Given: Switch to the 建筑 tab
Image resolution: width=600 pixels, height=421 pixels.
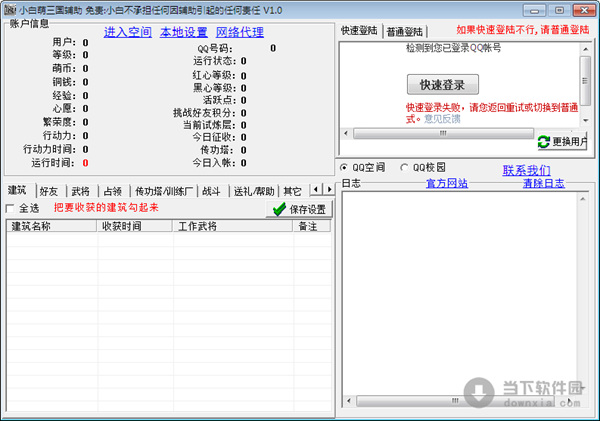Looking at the screenshot, I should [x=18, y=190].
